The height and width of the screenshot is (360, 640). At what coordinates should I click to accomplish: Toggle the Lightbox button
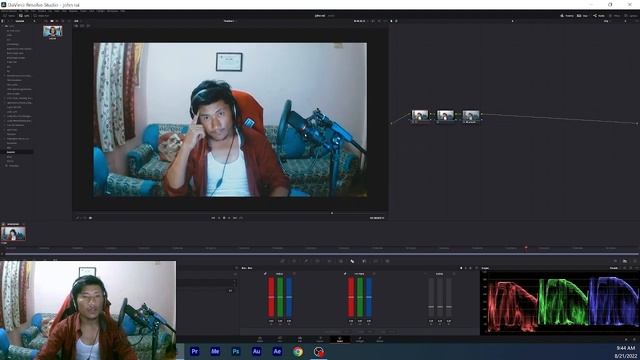631,16
